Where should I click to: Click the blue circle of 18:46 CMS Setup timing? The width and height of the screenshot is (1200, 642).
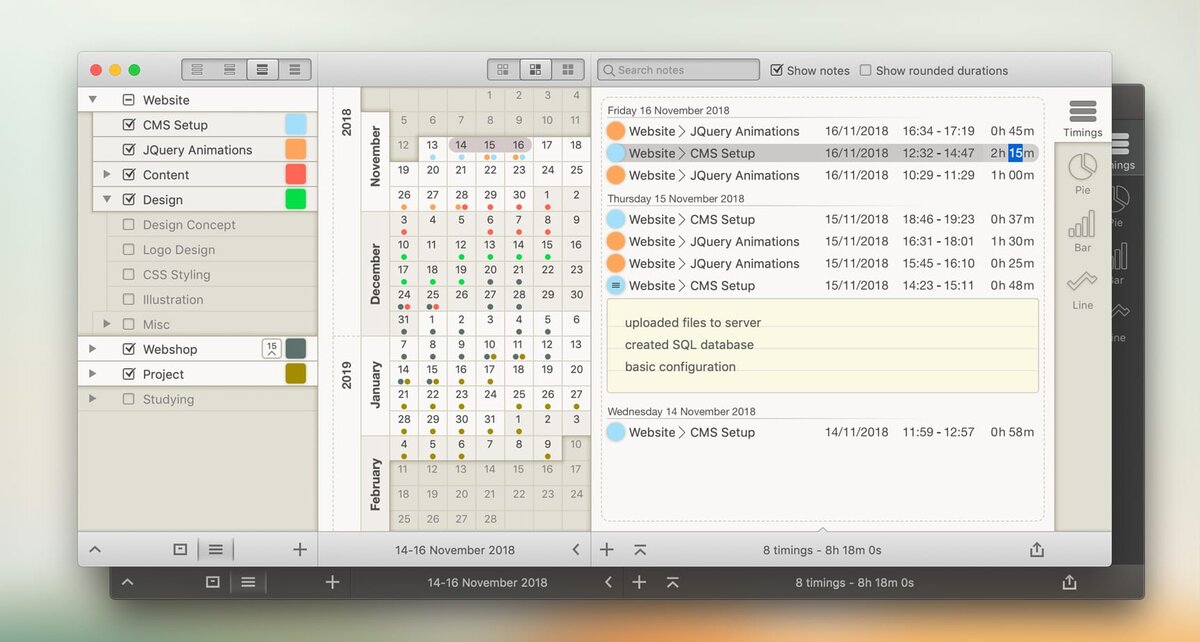[616, 219]
